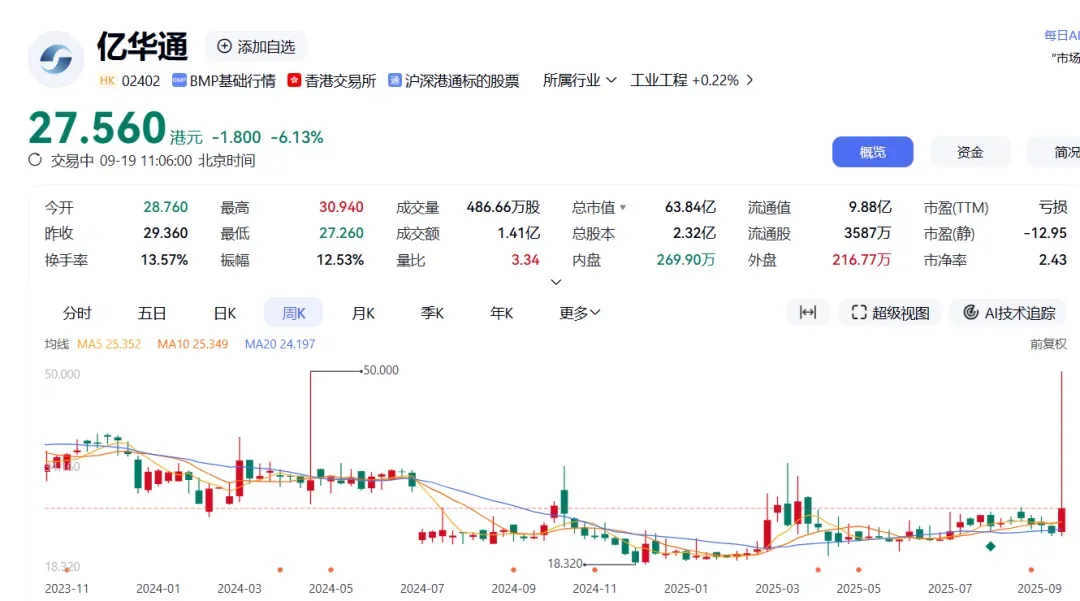Screen dimensions: 1080x601
Task: Switch to 五日 chart
Action: click(x=152, y=313)
